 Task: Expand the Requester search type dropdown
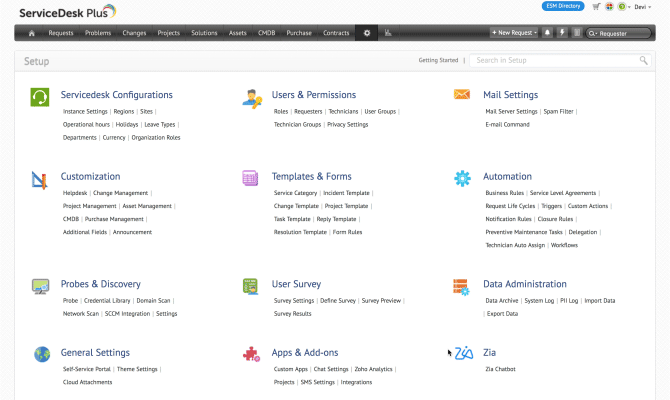tap(594, 33)
